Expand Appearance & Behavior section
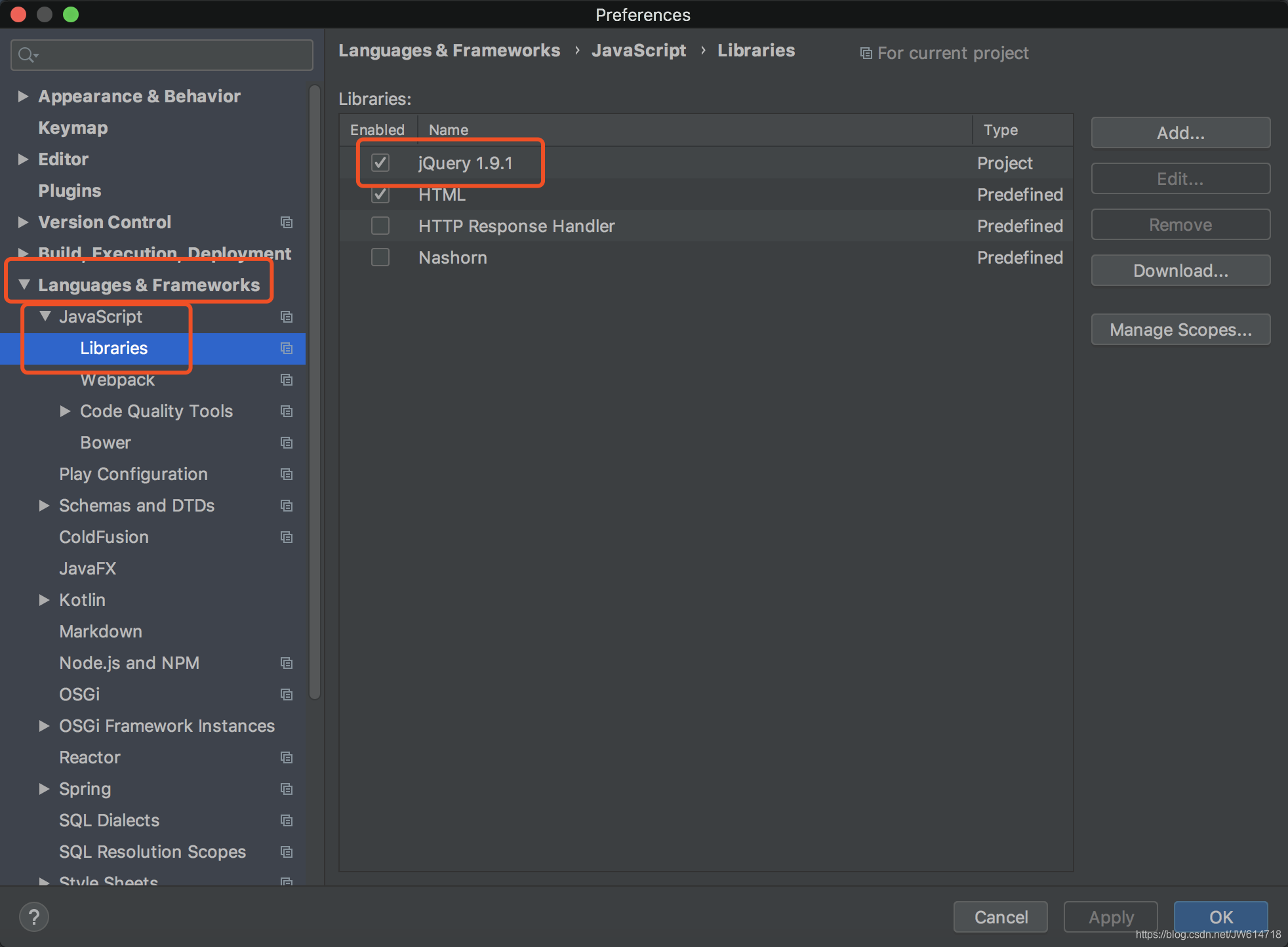The width and height of the screenshot is (1288, 947). (x=23, y=96)
